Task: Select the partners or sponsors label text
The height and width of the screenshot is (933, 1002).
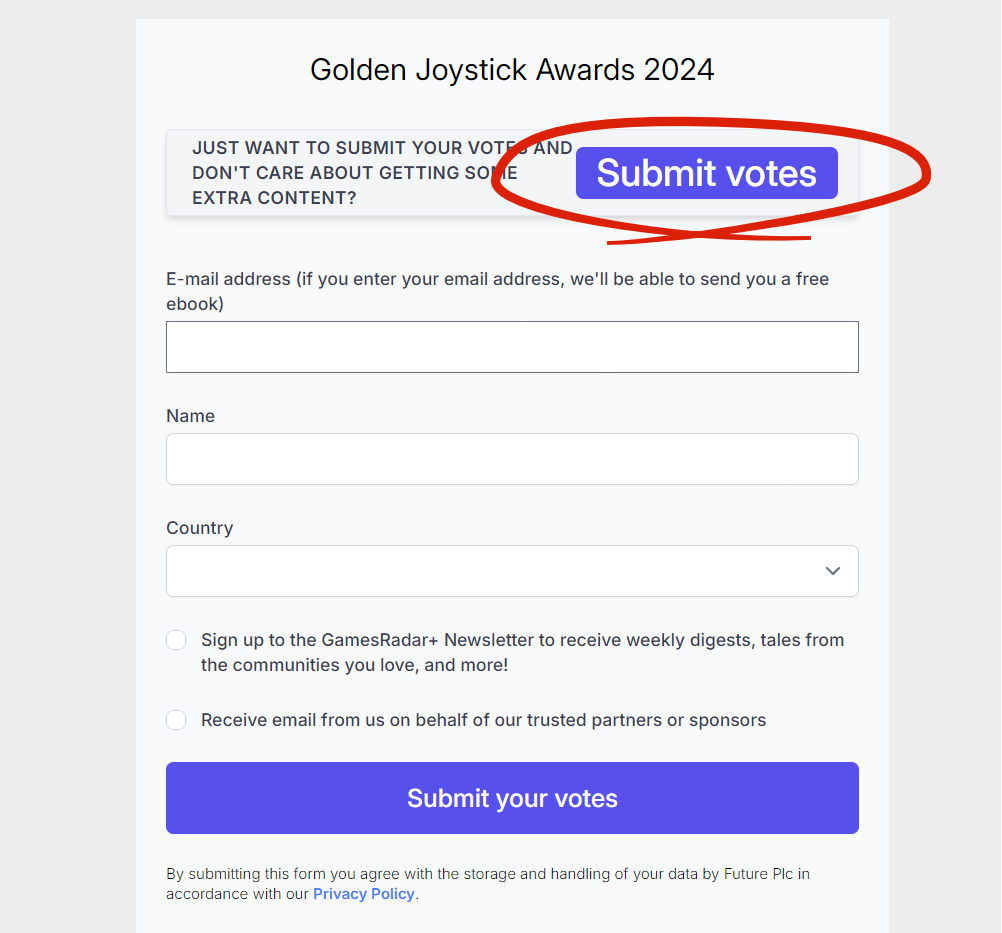Action: 483,720
